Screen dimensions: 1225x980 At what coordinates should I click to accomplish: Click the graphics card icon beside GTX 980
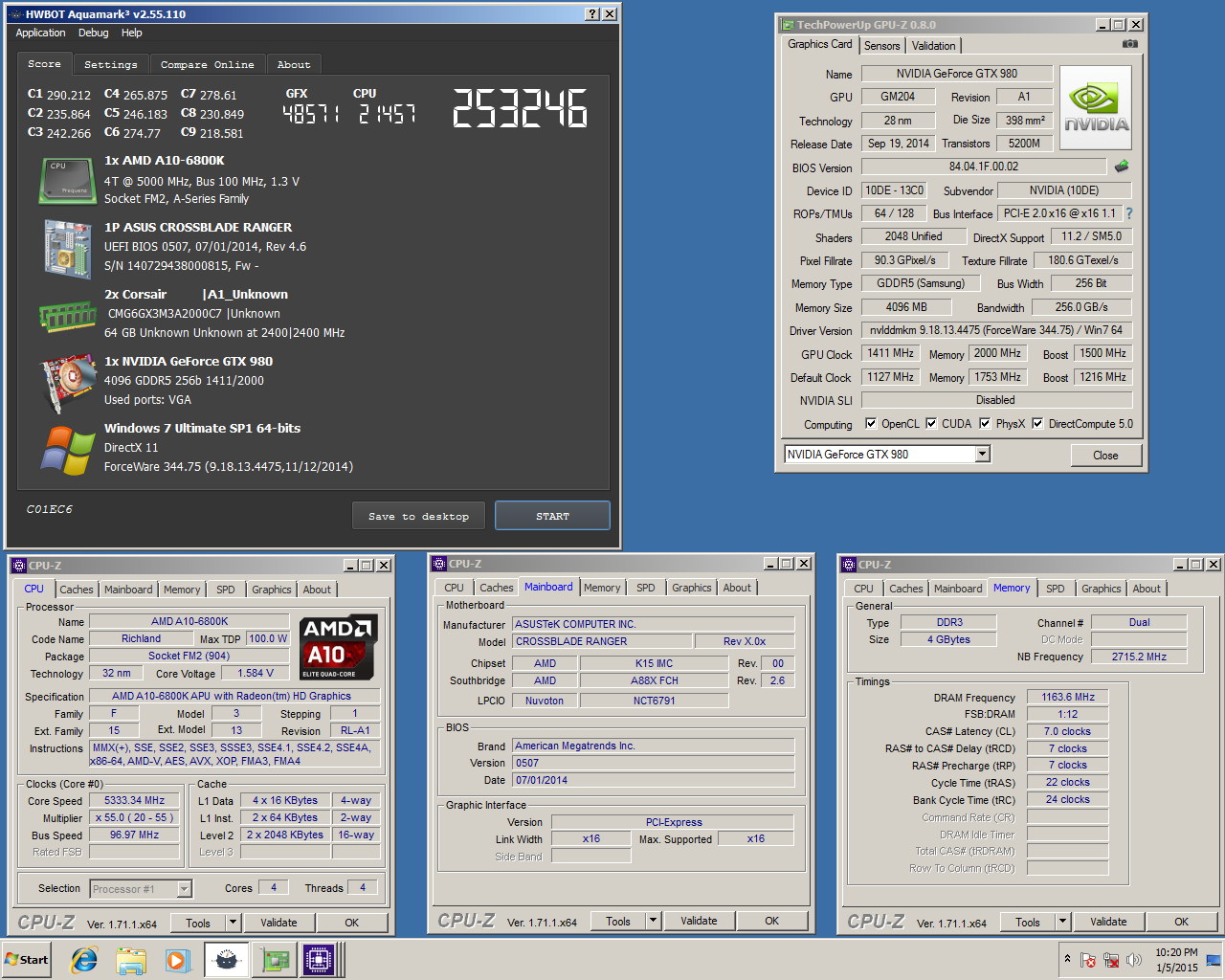67,384
